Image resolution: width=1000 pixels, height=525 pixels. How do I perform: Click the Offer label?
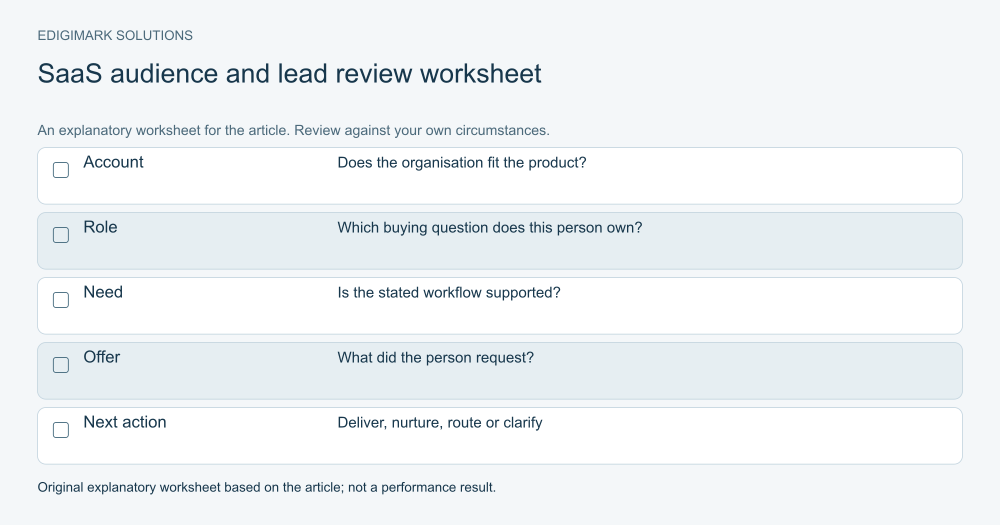pyautogui.click(x=101, y=357)
